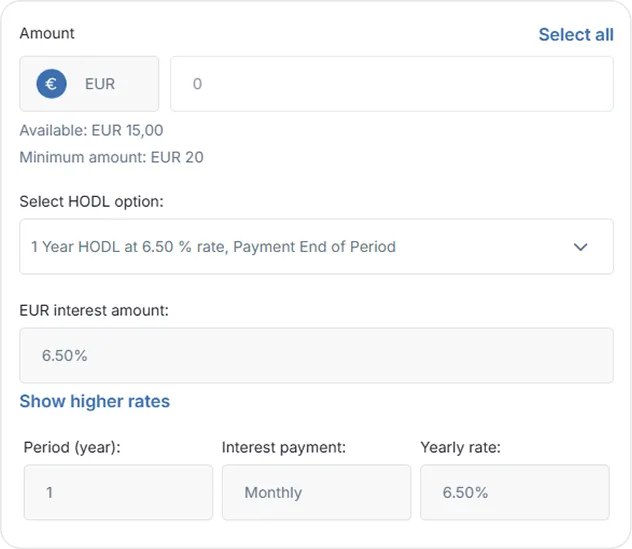Click the Euro currency icon
632x549 pixels.
click(51, 84)
